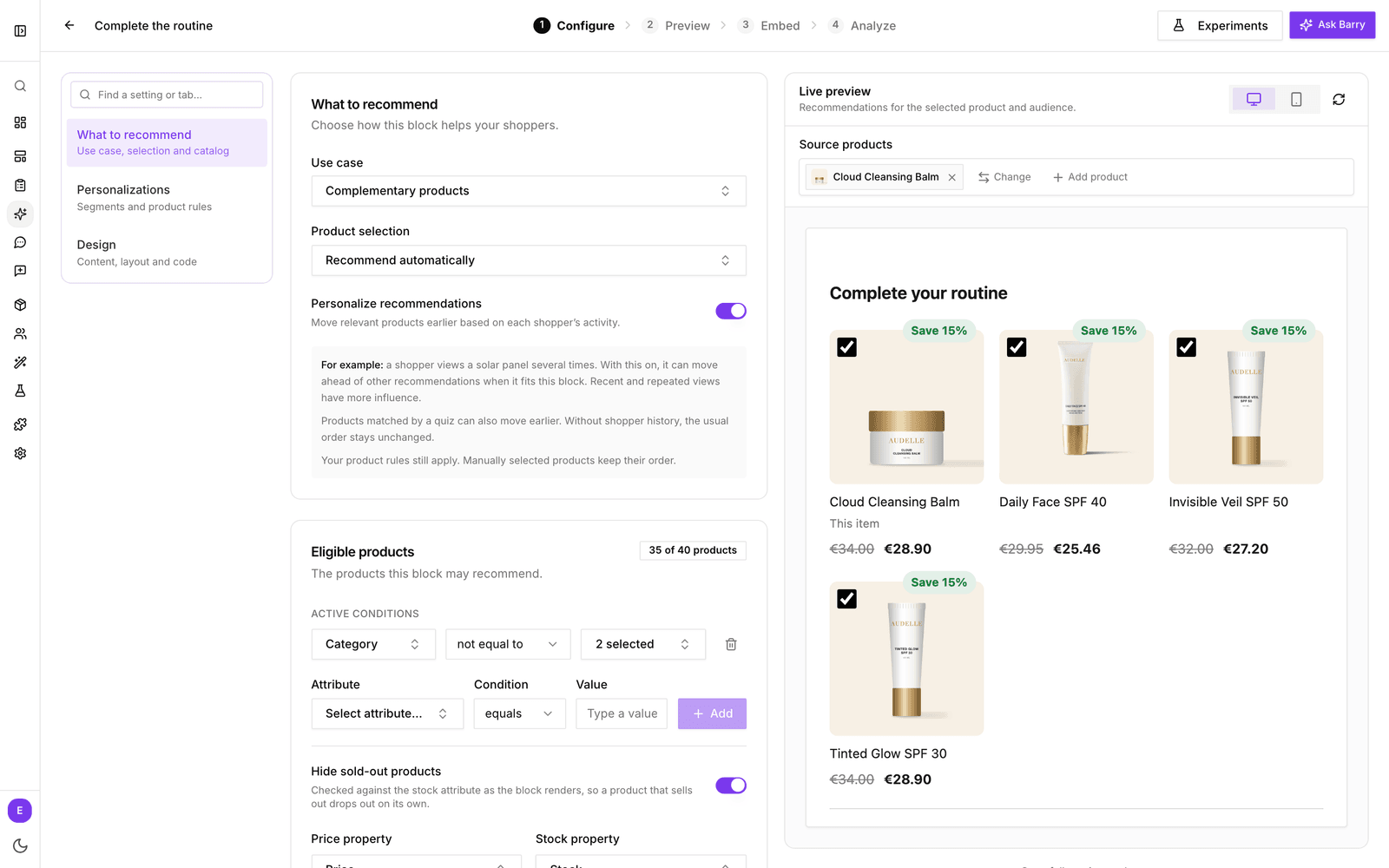Select the What to recommend tab
This screenshot has width=1389, height=868.
coord(167,142)
